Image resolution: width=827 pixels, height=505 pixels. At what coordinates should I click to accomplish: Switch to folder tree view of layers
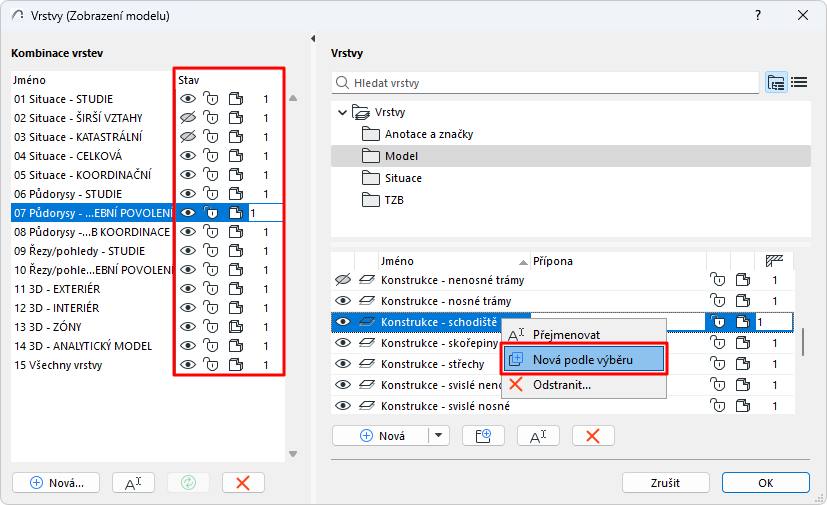[776, 83]
